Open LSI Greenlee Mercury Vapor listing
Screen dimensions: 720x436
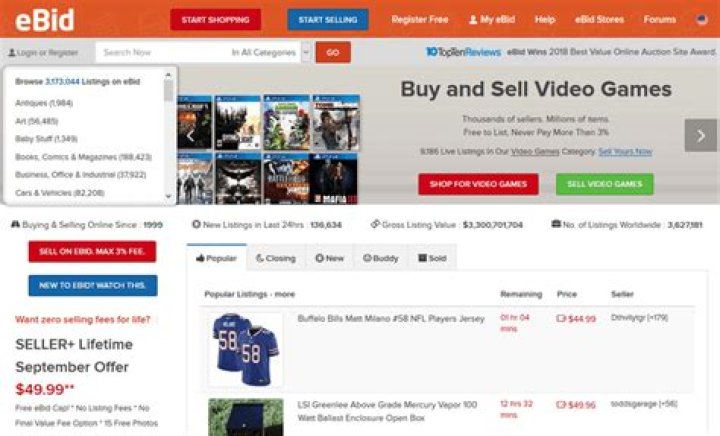(388, 411)
